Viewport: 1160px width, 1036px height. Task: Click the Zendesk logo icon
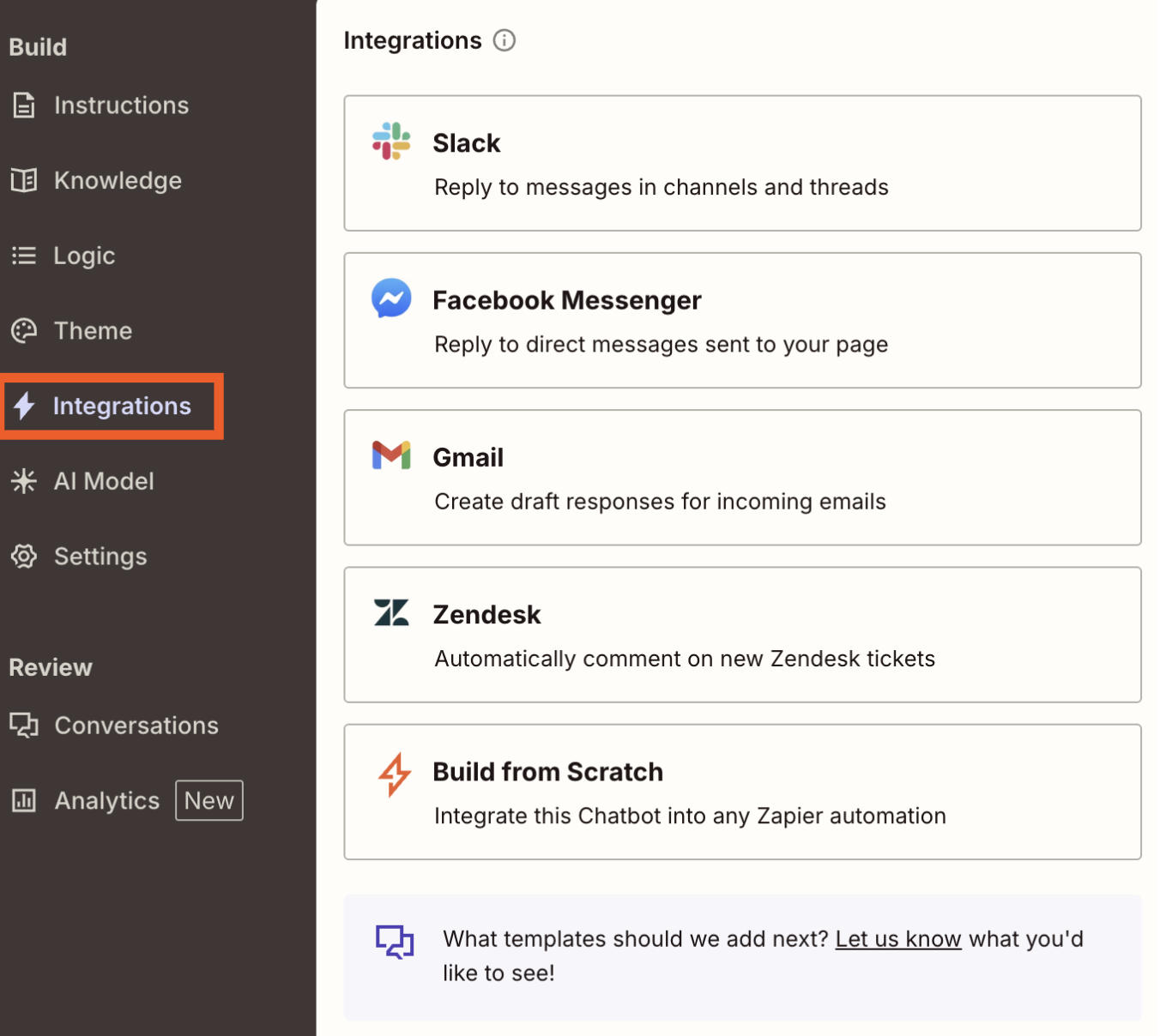click(391, 612)
